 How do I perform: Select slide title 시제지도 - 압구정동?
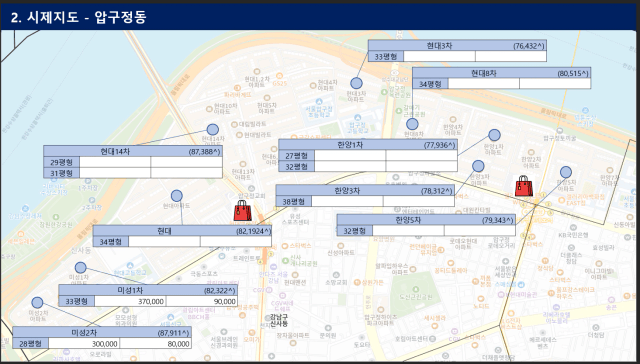pos(78,18)
